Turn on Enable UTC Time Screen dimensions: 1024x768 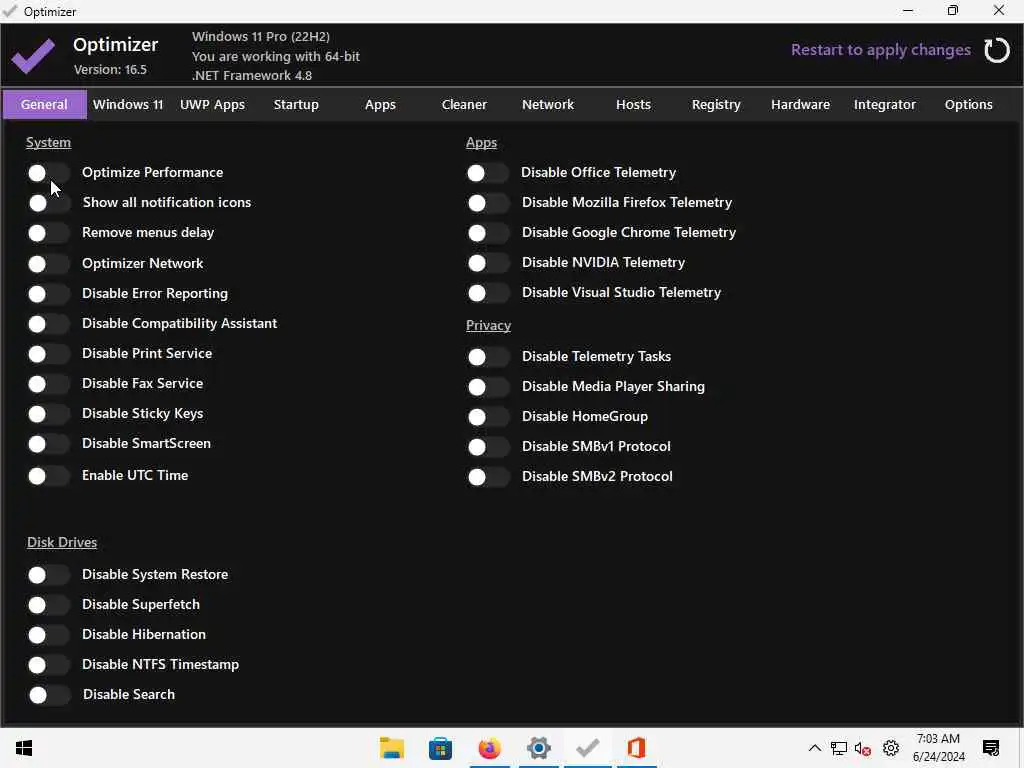click(48, 476)
